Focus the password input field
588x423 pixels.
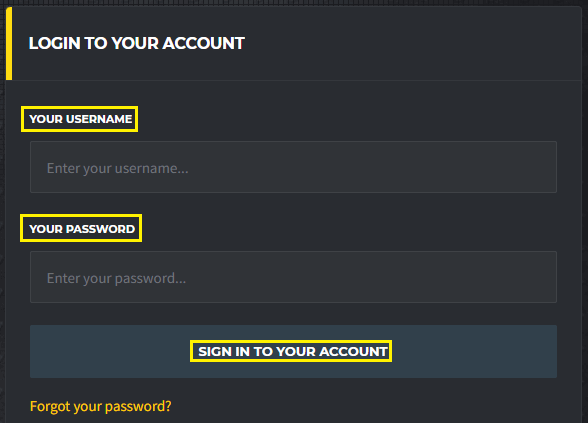[293, 277]
